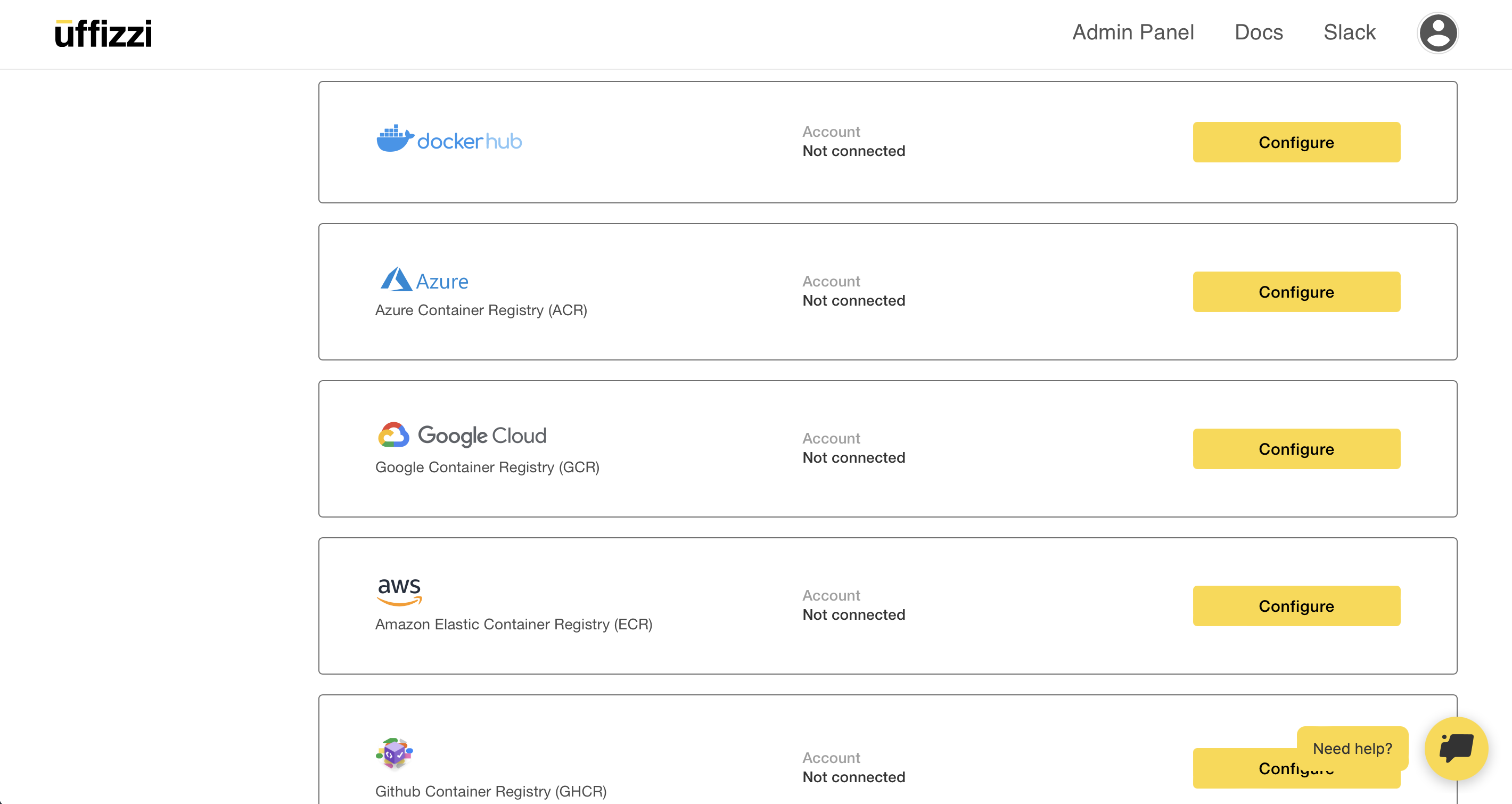The height and width of the screenshot is (804, 1512).
Task: Click Azure Container Registry (ACR) label
Action: pyautogui.click(x=481, y=310)
